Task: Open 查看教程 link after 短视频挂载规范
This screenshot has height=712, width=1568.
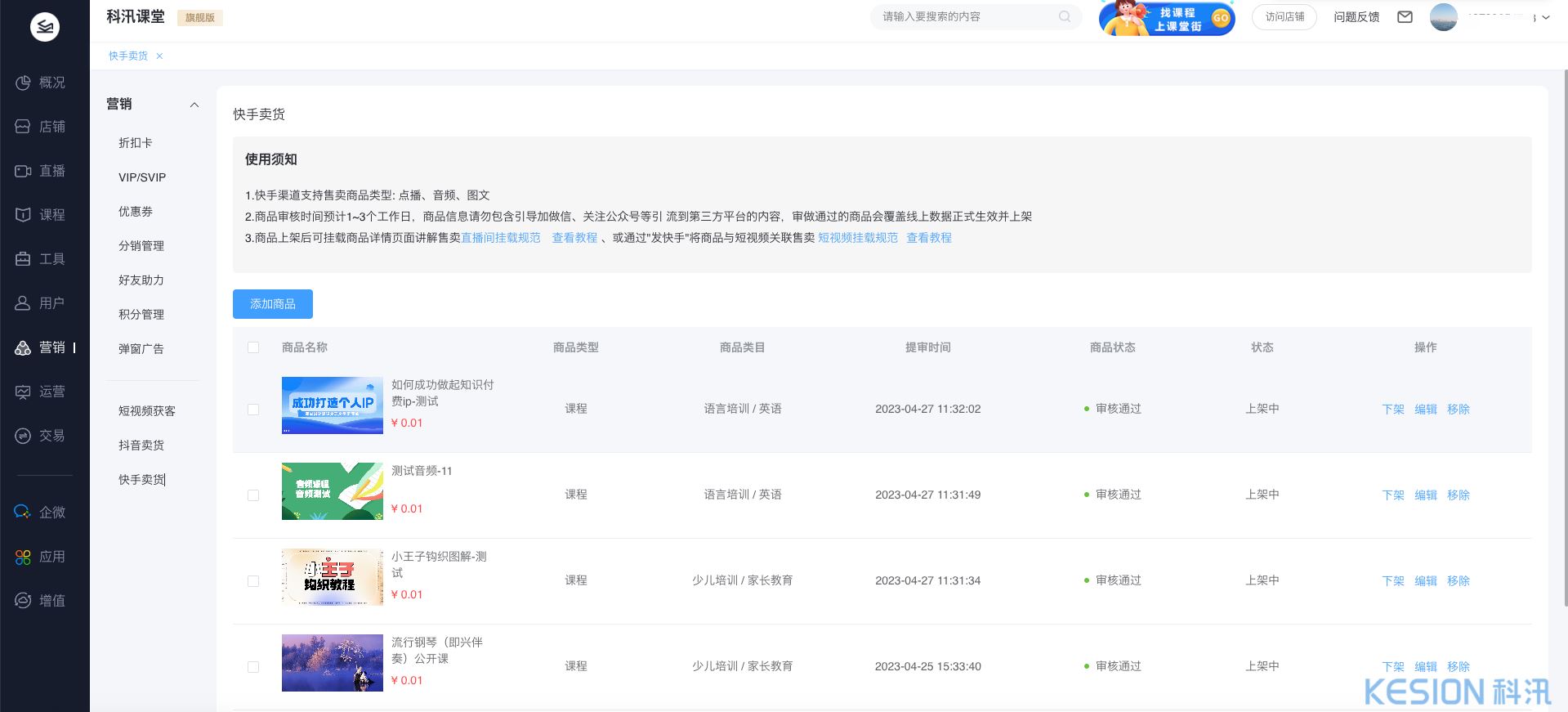Action: click(929, 238)
